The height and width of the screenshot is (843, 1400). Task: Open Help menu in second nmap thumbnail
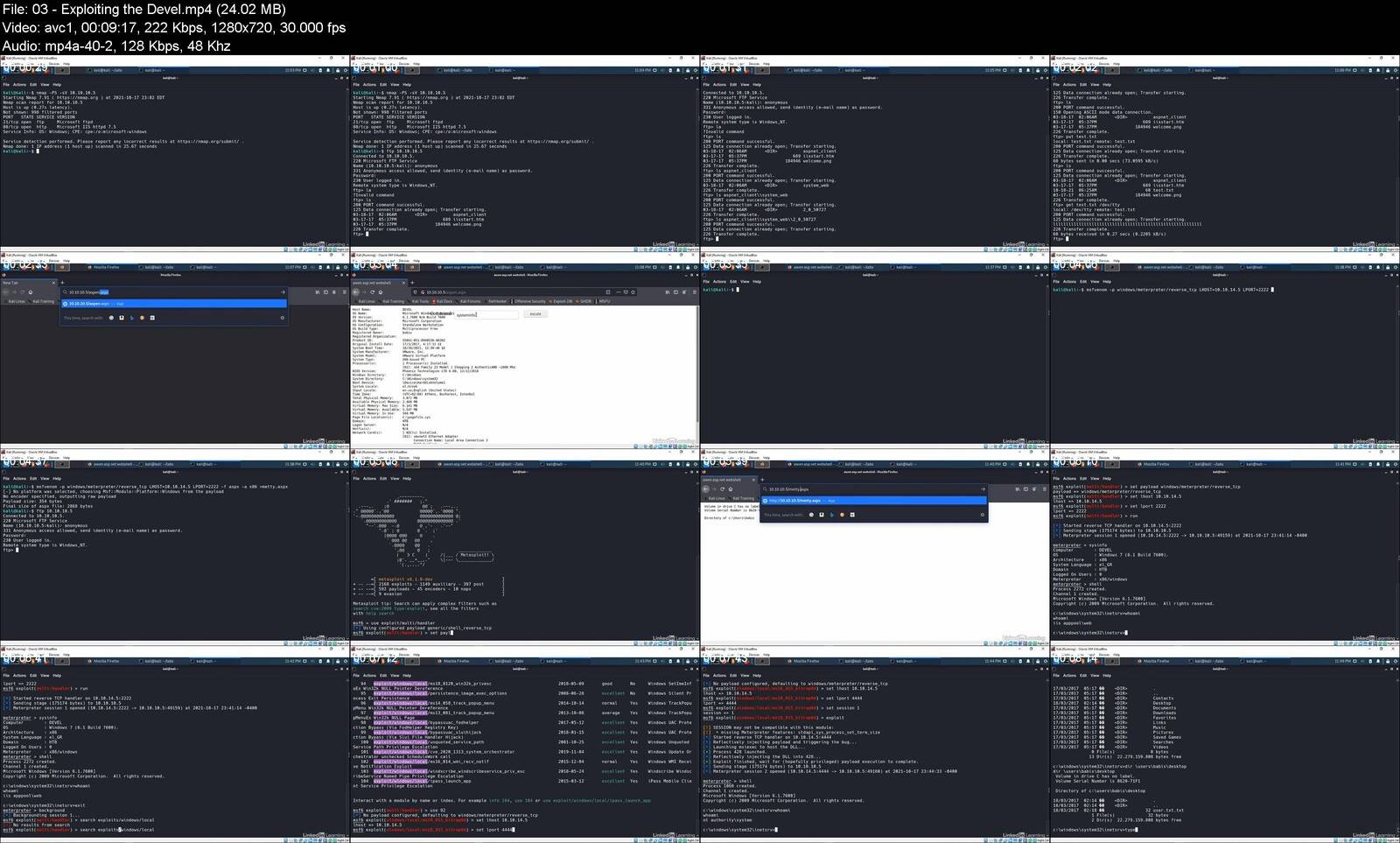[407, 85]
